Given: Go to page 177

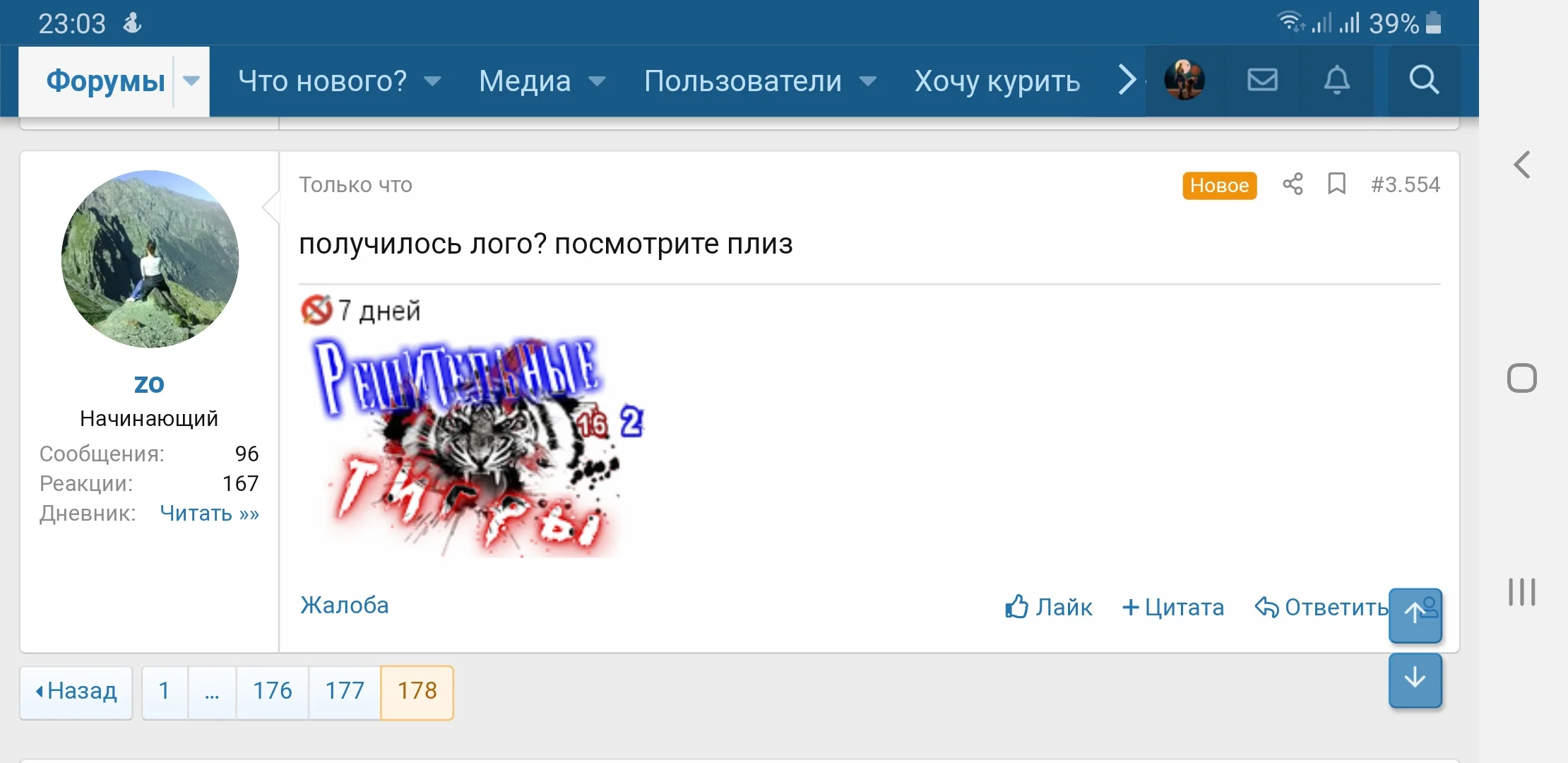Looking at the screenshot, I should click(345, 691).
